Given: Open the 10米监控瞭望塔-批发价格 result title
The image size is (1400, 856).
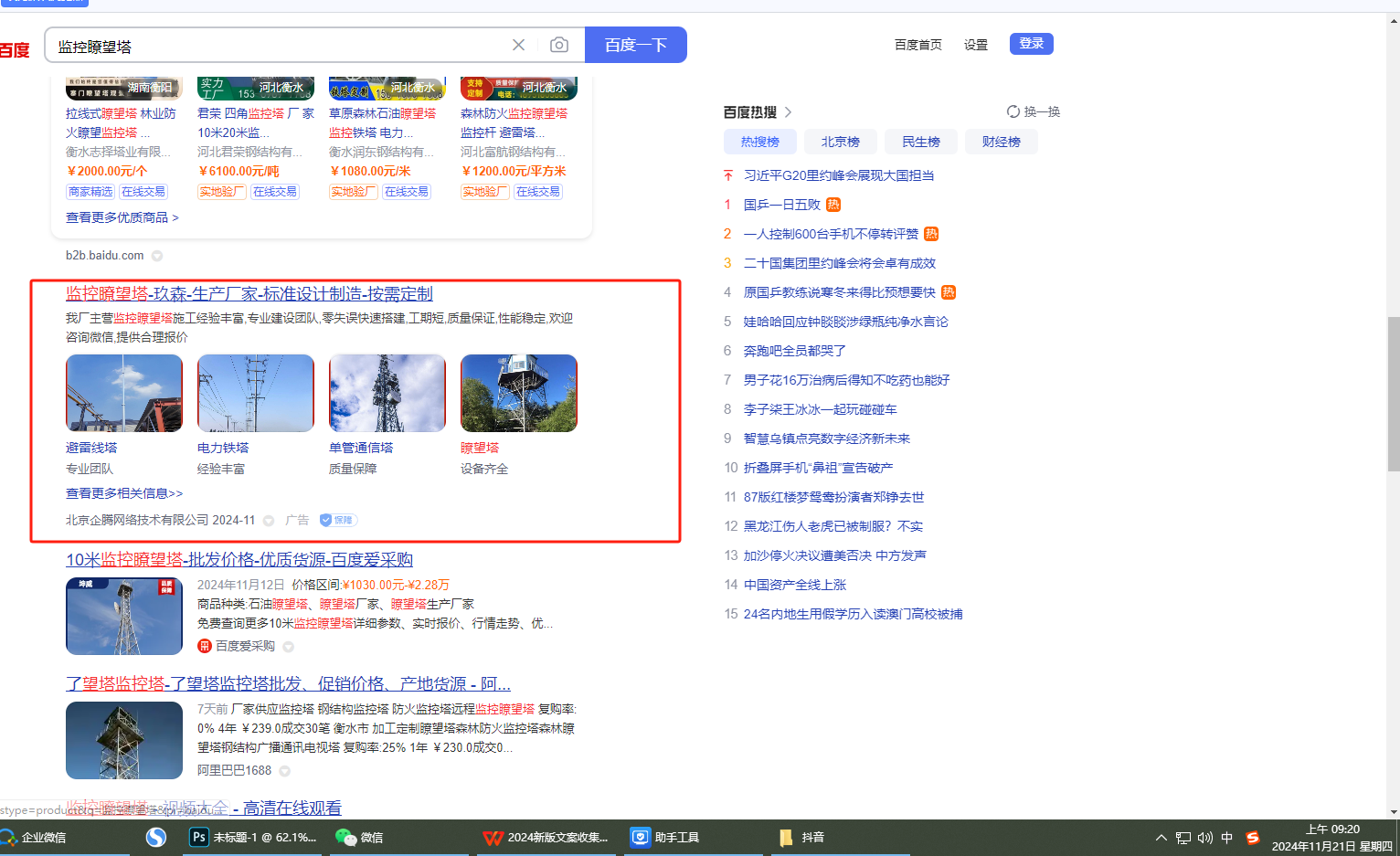Looking at the screenshot, I should pyautogui.click(x=239, y=560).
